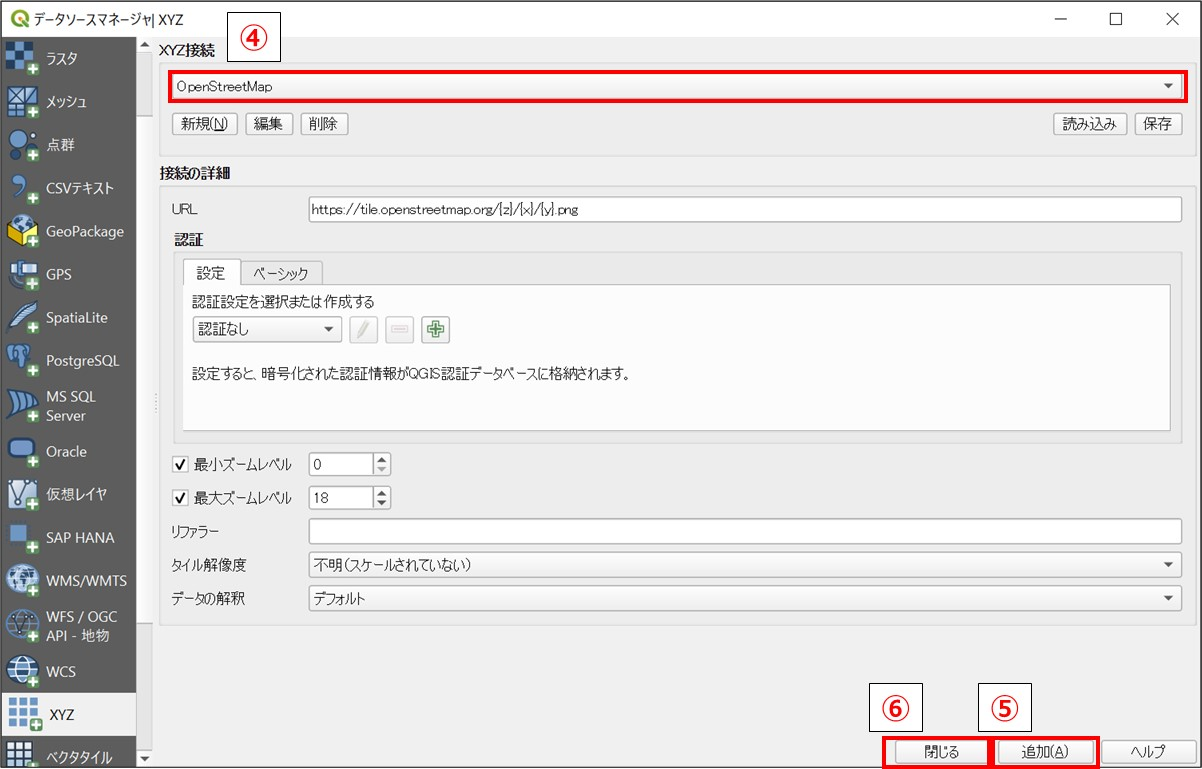Open the Vector Tile (ベクタタイル) source
The height and width of the screenshot is (769, 1202).
[x=68, y=754]
